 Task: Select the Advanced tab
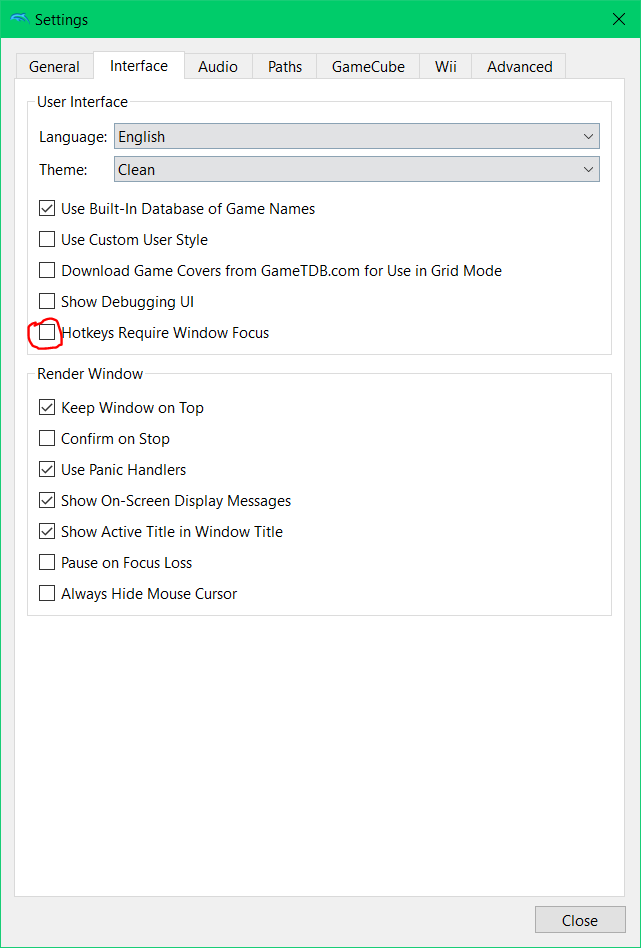click(519, 67)
